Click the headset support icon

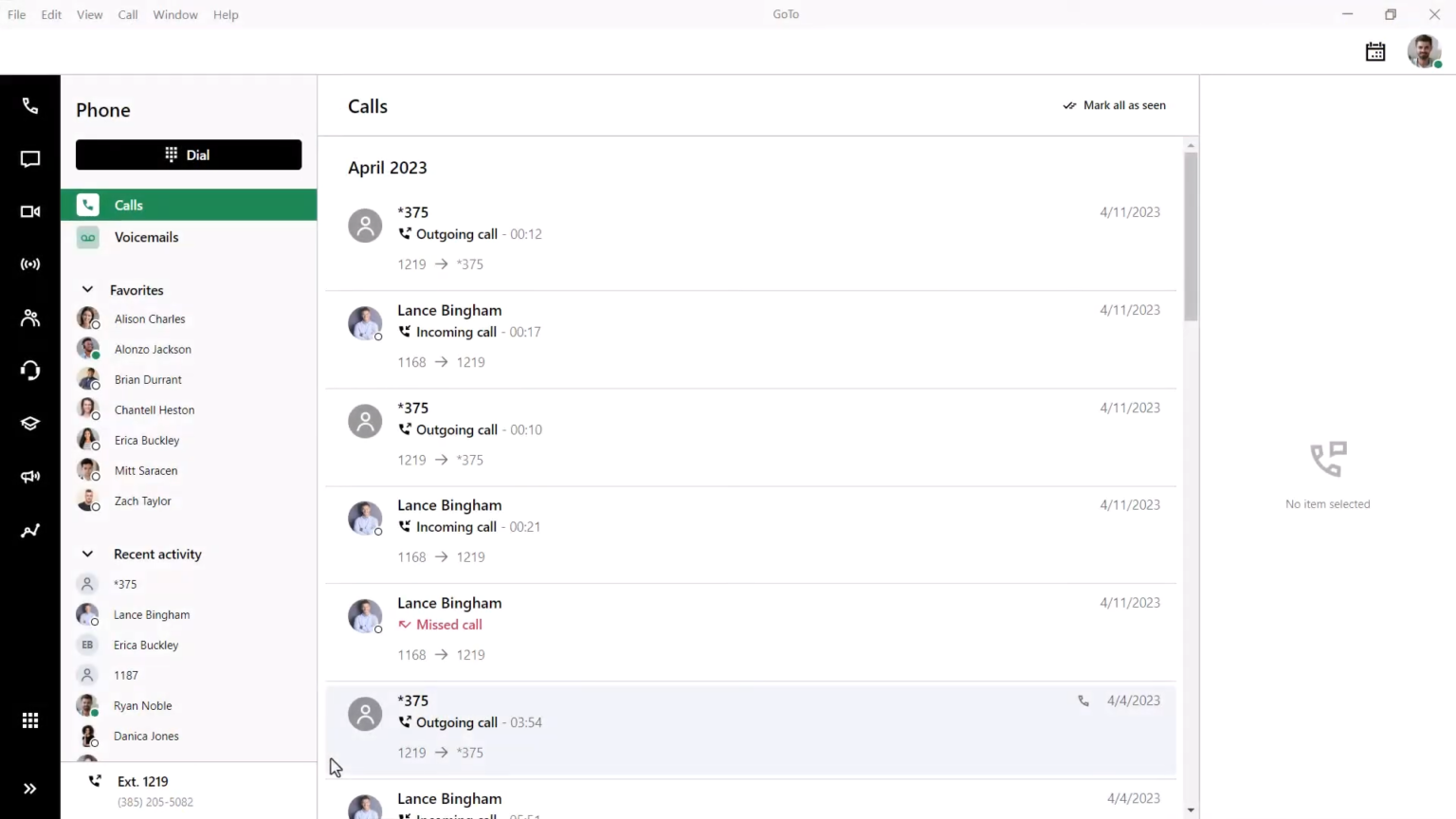[29, 370]
